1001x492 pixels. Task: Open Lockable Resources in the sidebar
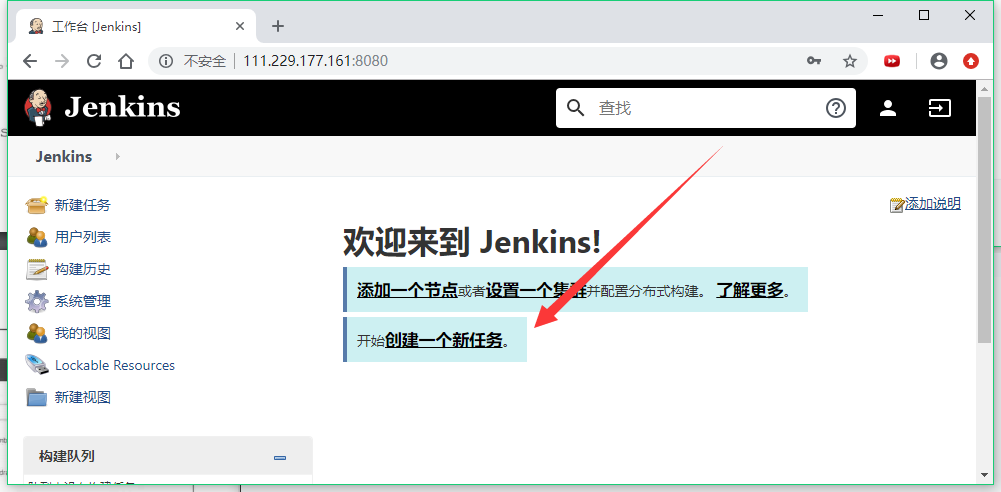tap(115, 365)
